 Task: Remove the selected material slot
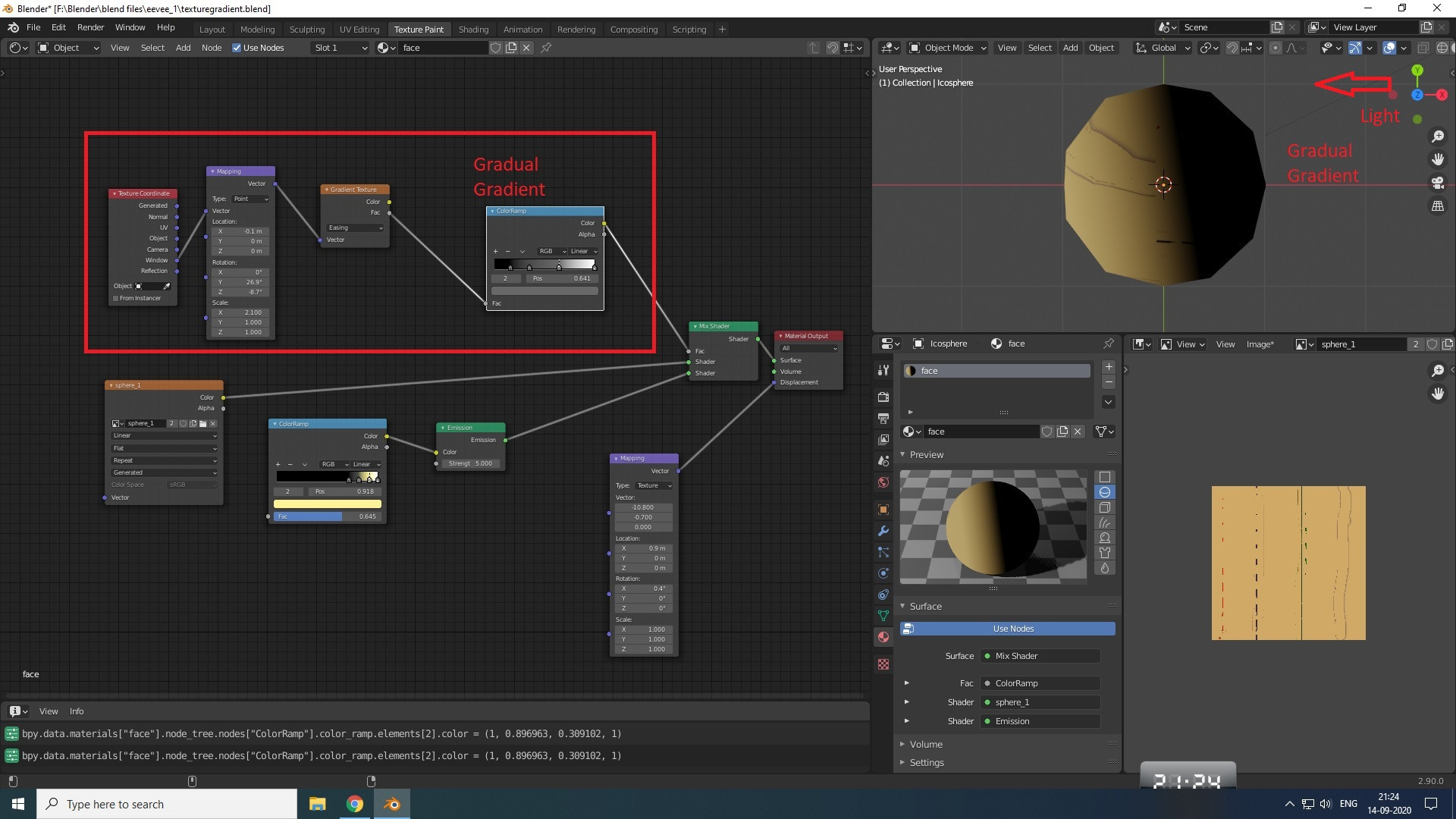1108,381
